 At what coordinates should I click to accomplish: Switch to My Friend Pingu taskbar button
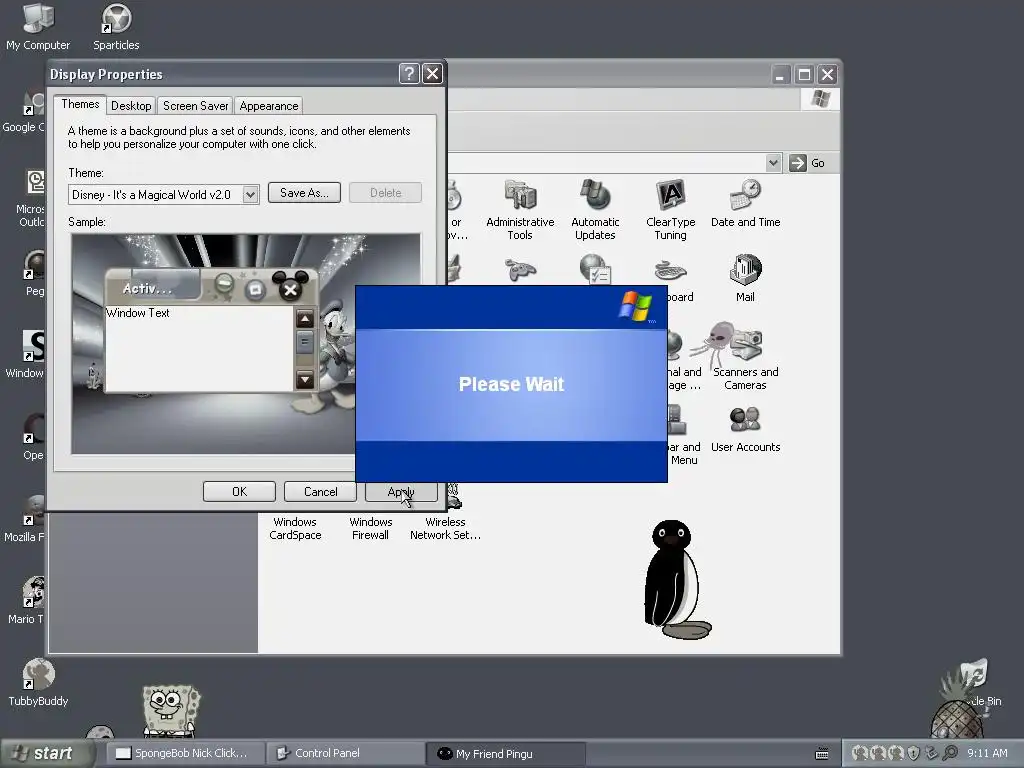coord(507,753)
